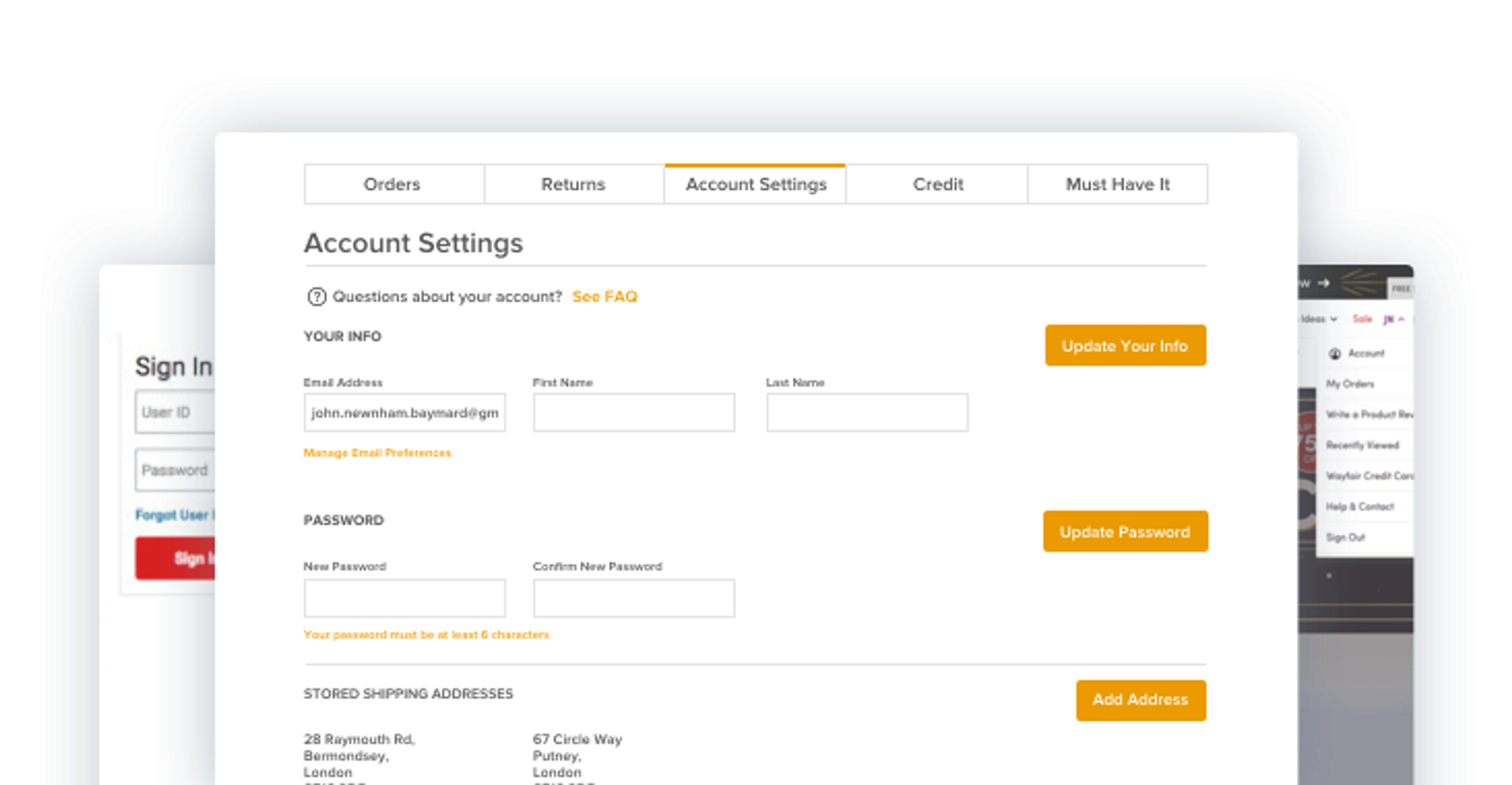Image resolution: width=1512 pixels, height=785 pixels.
Task: Click the YOUR INFO section heading
Action: pyautogui.click(x=342, y=336)
